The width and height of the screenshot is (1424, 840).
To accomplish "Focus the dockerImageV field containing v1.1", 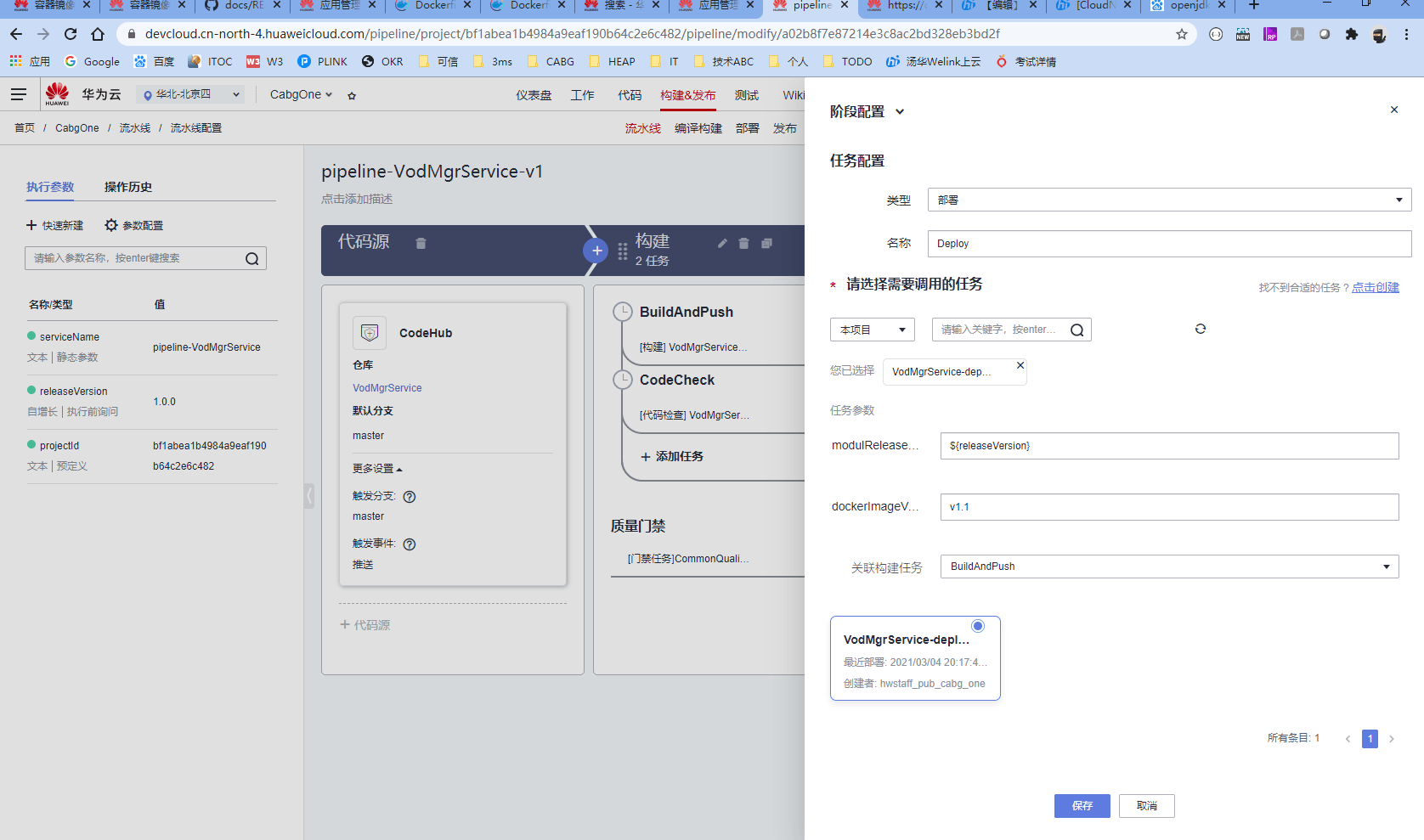I will pos(1169,507).
